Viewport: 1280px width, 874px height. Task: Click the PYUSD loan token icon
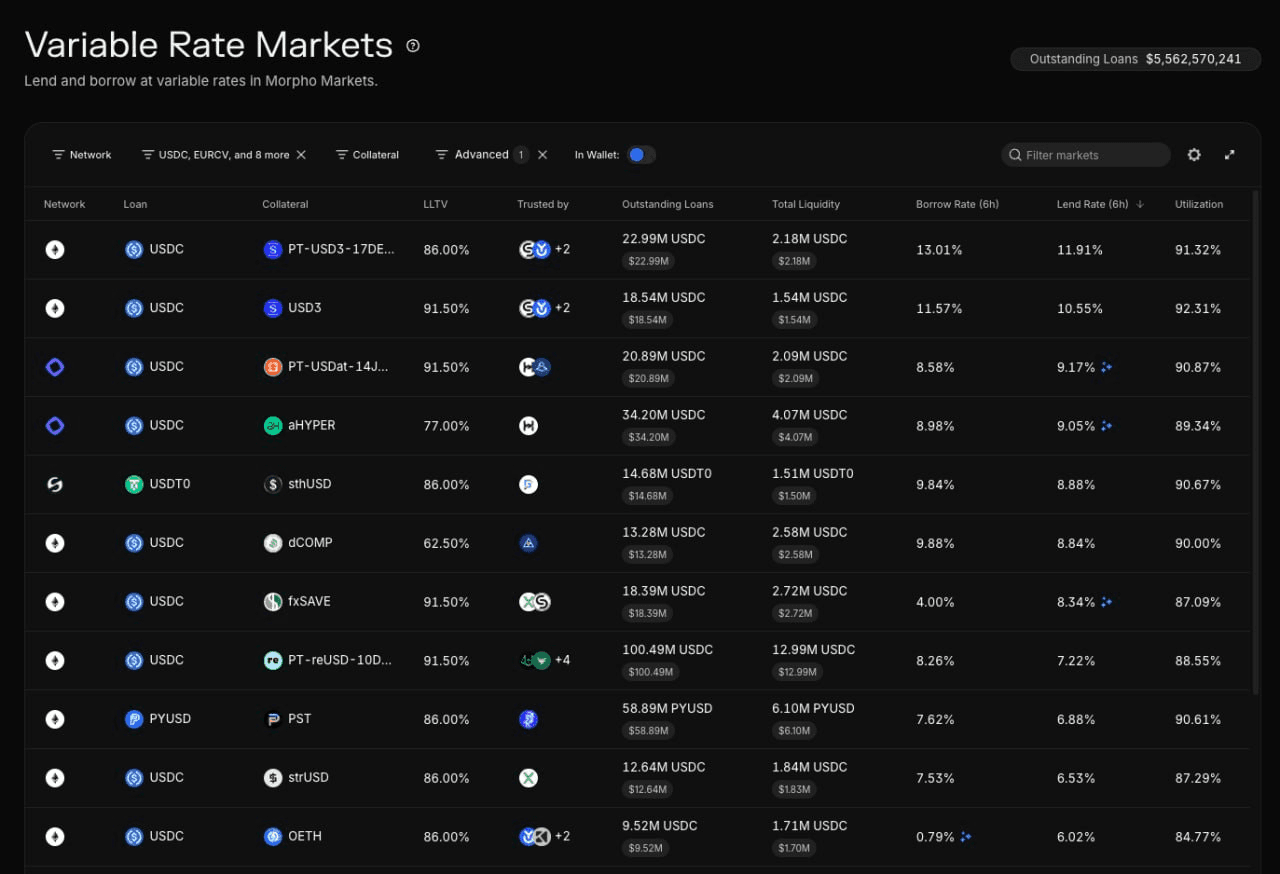coord(134,719)
